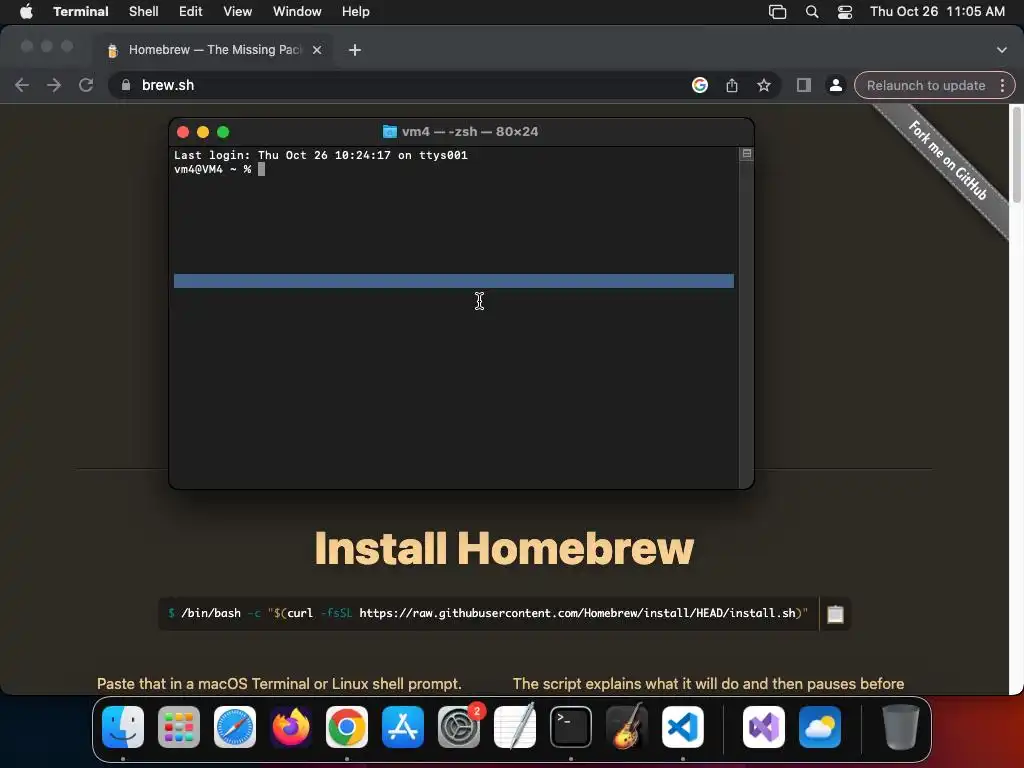The image size is (1024, 768).
Task: Reload the brew.sh page
Action: [x=86, y=85]
